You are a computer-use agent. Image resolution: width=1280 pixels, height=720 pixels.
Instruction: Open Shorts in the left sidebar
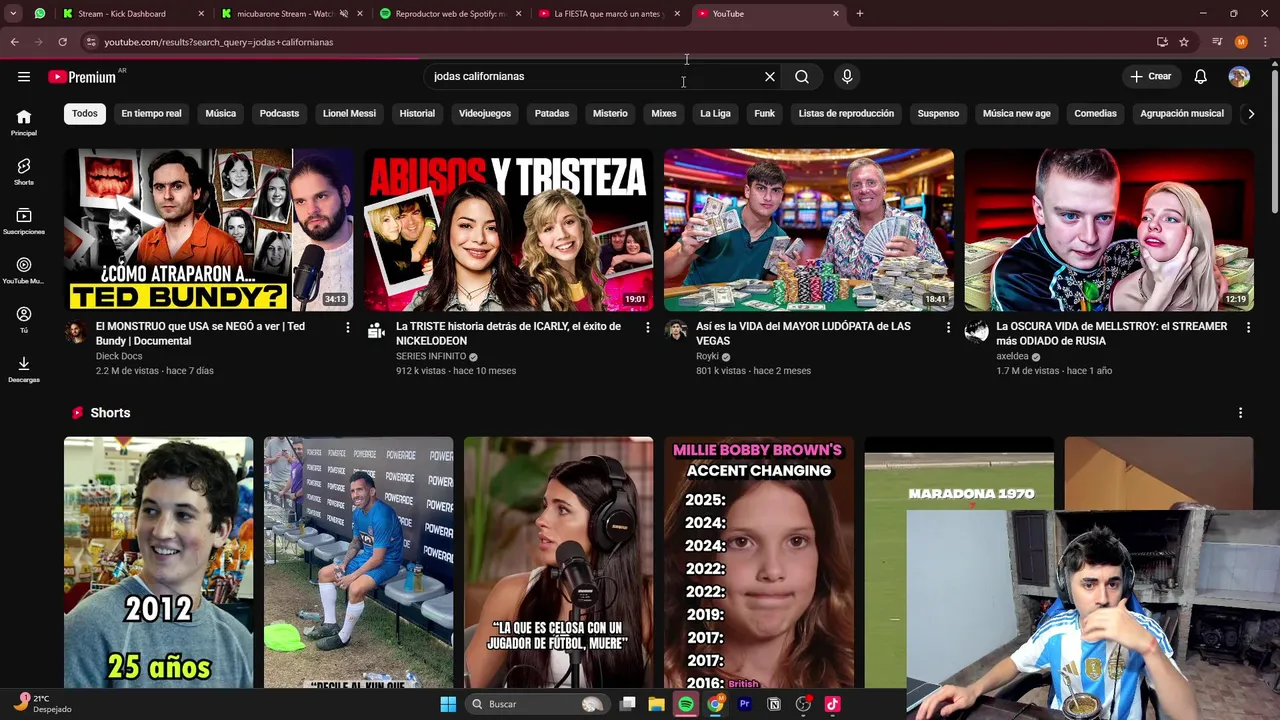click(24, 172)
